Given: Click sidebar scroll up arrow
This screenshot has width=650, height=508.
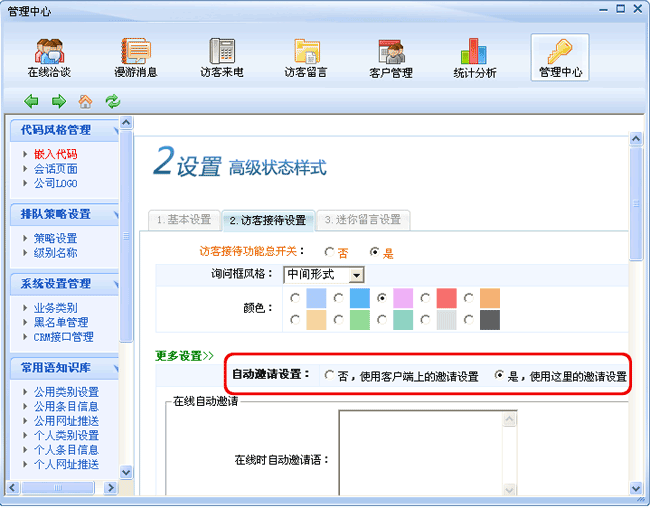Looking at the screenshot, I should (x=126, y=122).
